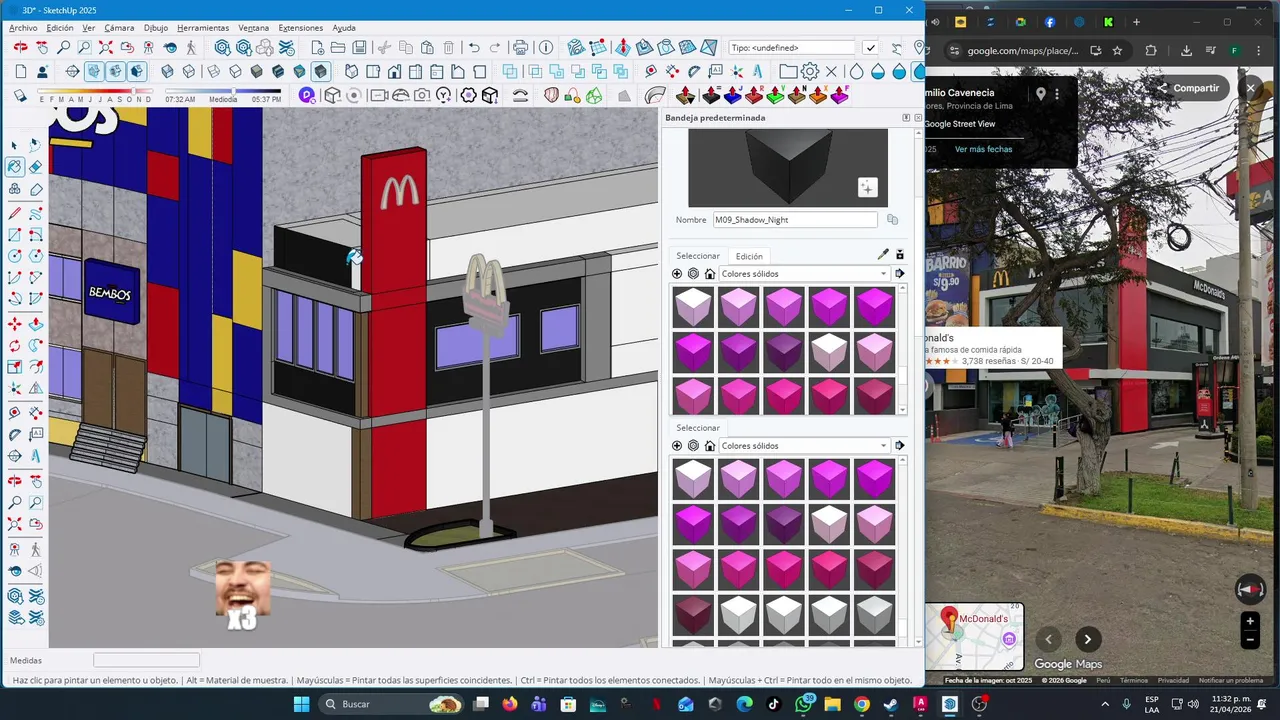The height and width of the screenshot is (720, 1280).
Task: Toggle the tray auto-hide pin
Action: [906, 117]
